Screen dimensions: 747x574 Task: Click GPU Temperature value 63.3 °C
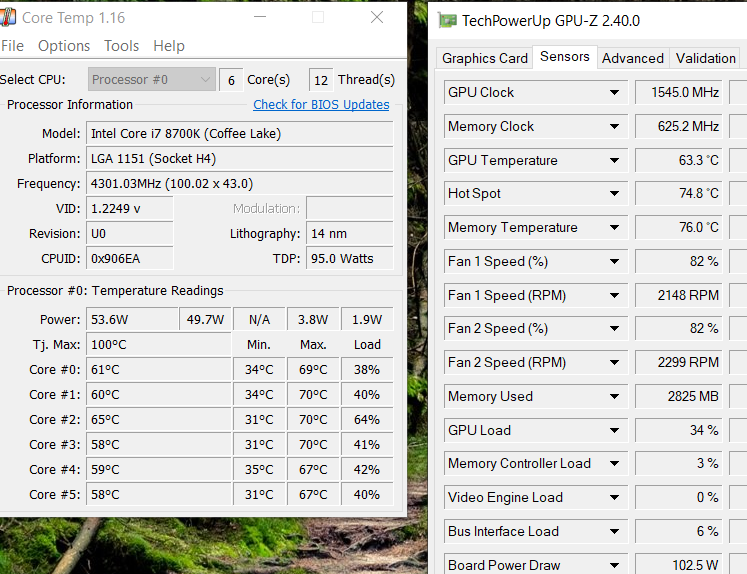pos(679,160)
